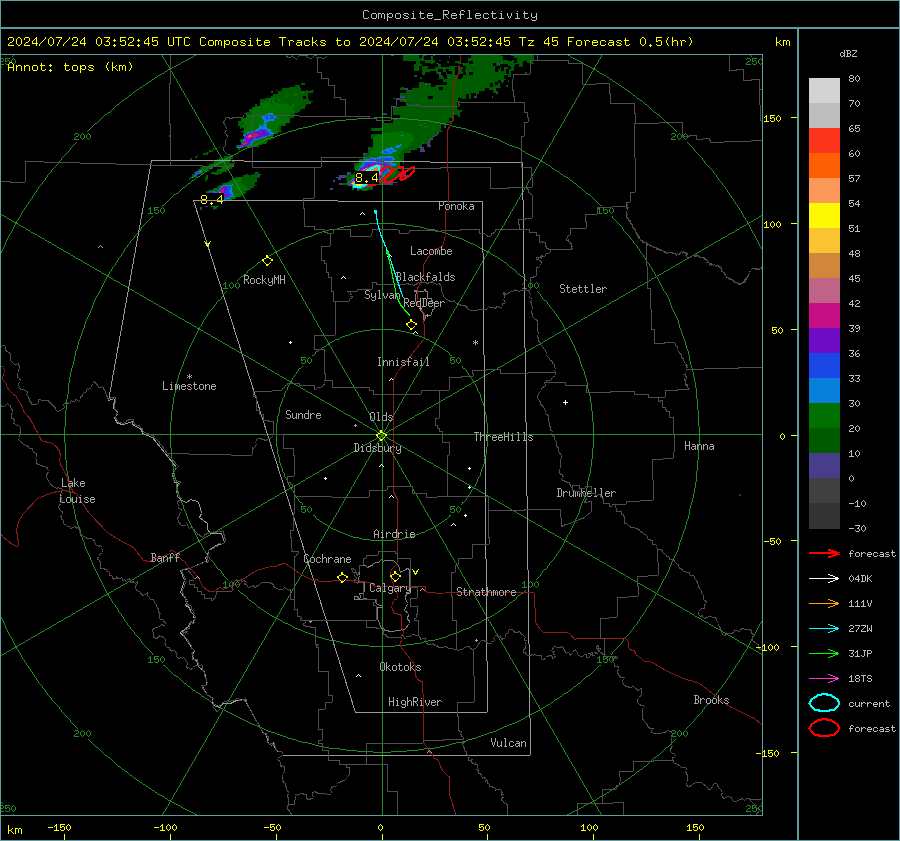The width and height of the screenshot is (900, 841).
Task: Select the orange 111V arrow in the legend
Action: 824,603
